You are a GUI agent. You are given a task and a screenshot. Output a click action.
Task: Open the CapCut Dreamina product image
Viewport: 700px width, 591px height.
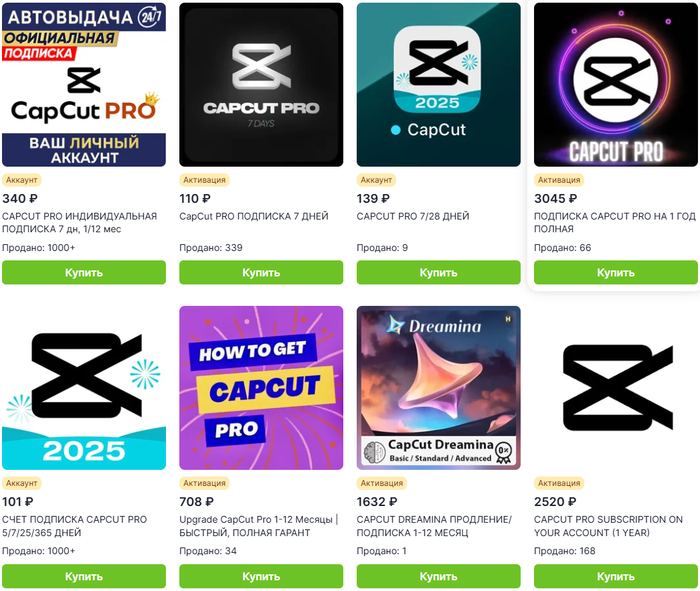pyautogui.click(x=438, y=388)
